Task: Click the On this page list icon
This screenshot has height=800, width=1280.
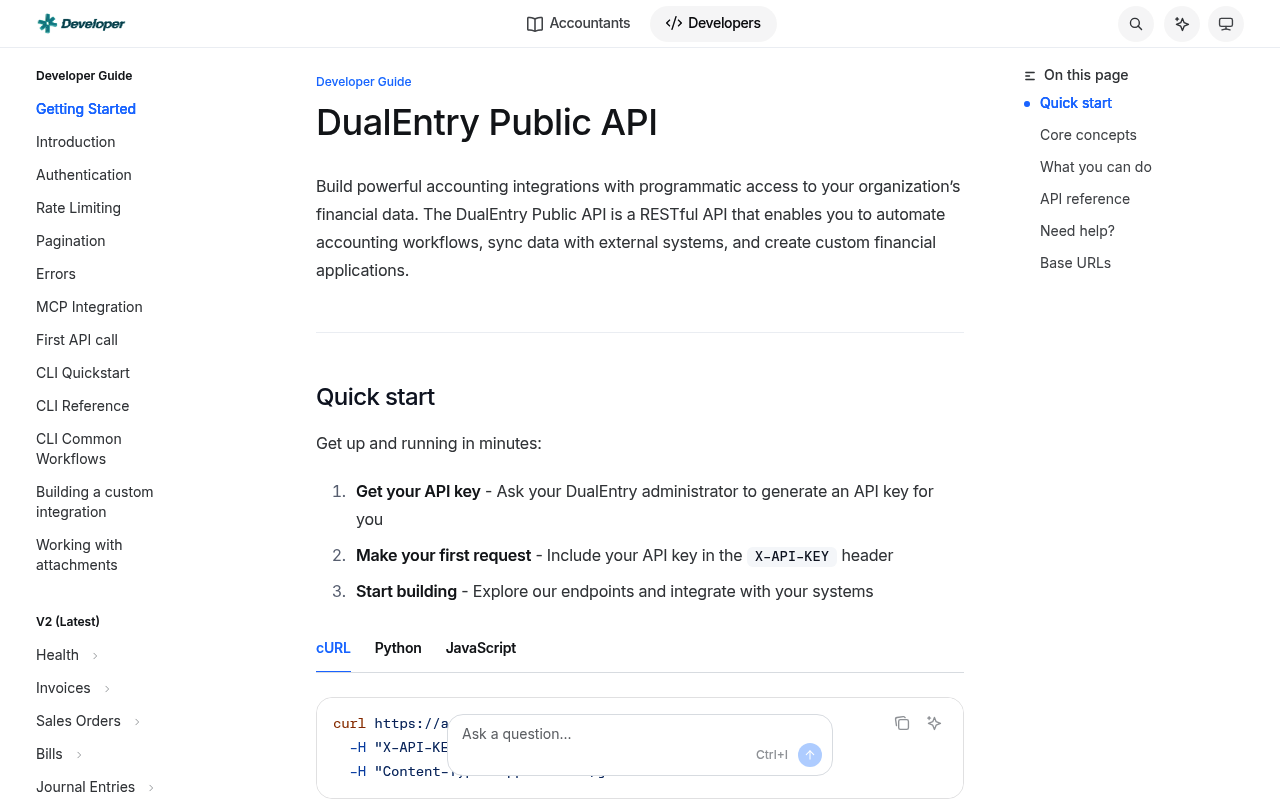Action: tap(1030, 76)
